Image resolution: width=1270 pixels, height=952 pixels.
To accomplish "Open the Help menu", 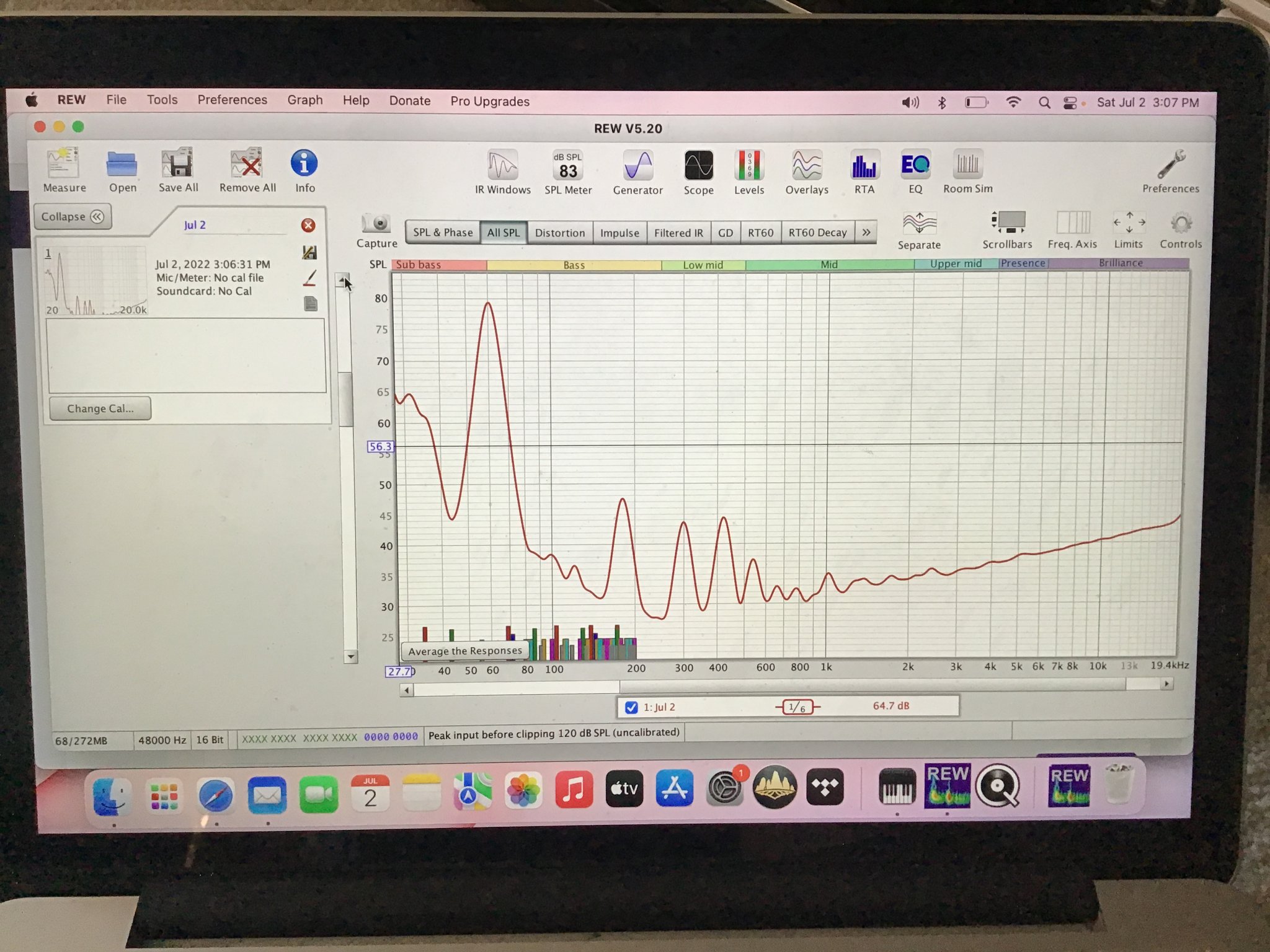I will [x=356, y=100].
